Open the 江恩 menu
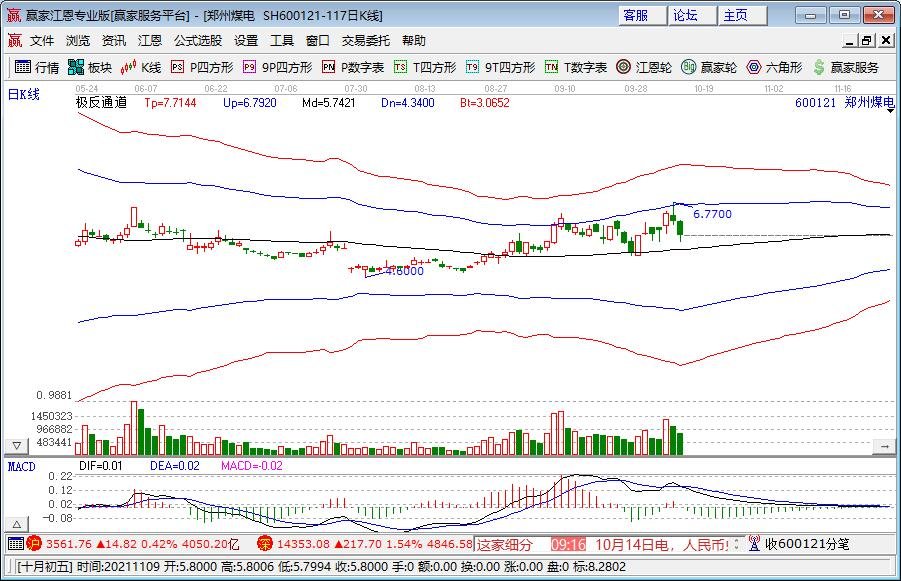 148,40
